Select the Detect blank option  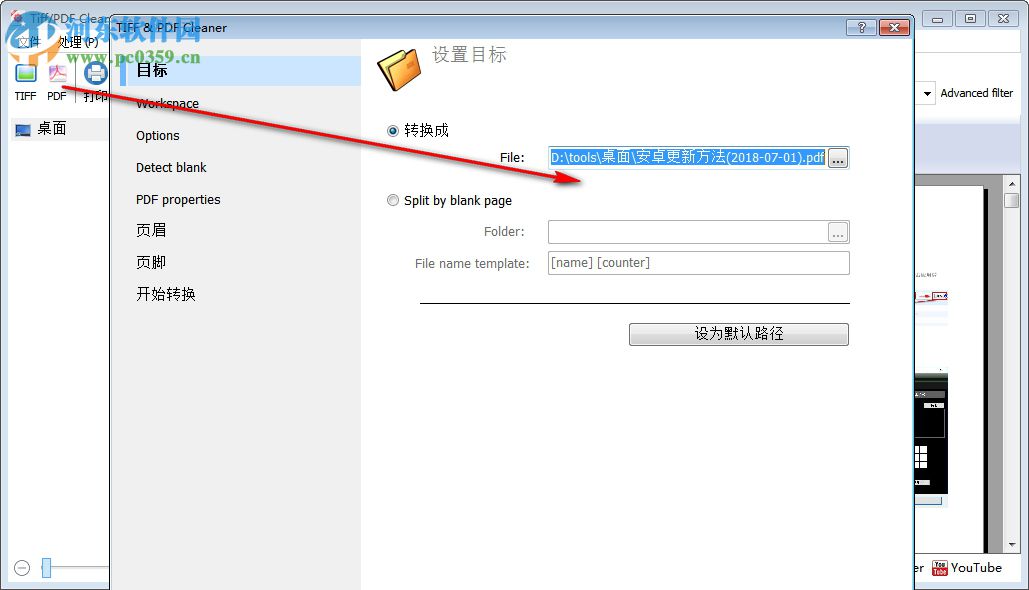click(171, 167)
